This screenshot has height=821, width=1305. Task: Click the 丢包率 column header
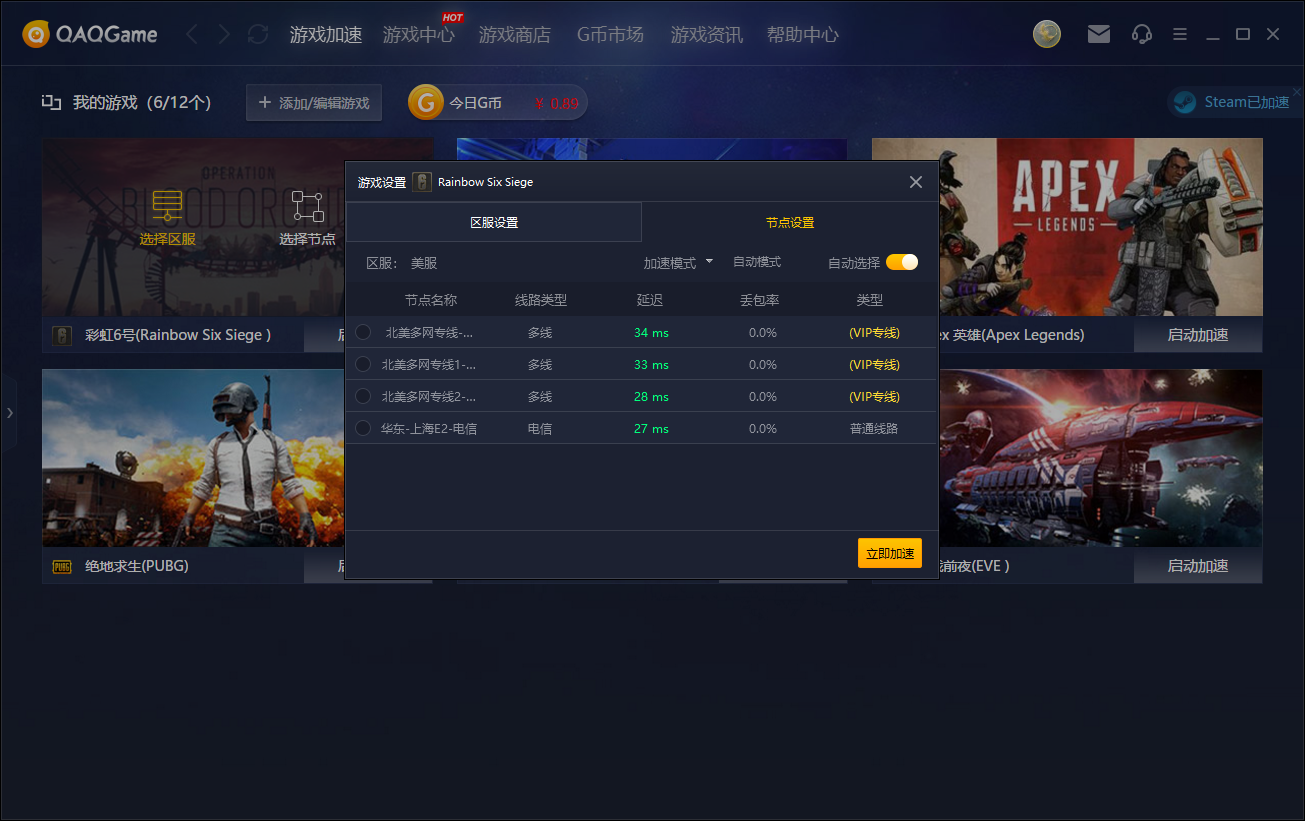coord(760,300)
